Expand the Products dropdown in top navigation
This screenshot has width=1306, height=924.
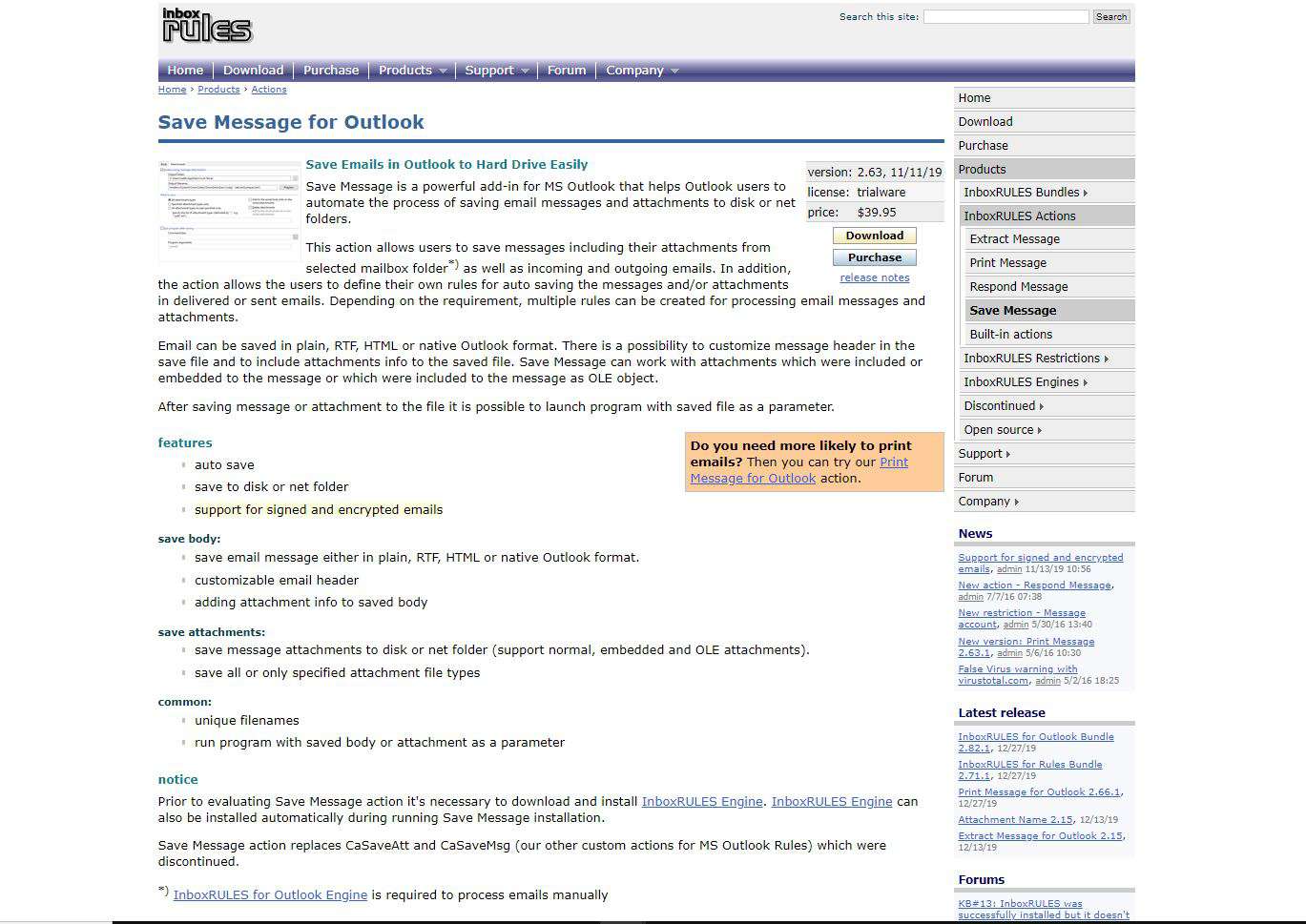click(x=412, y=71)
